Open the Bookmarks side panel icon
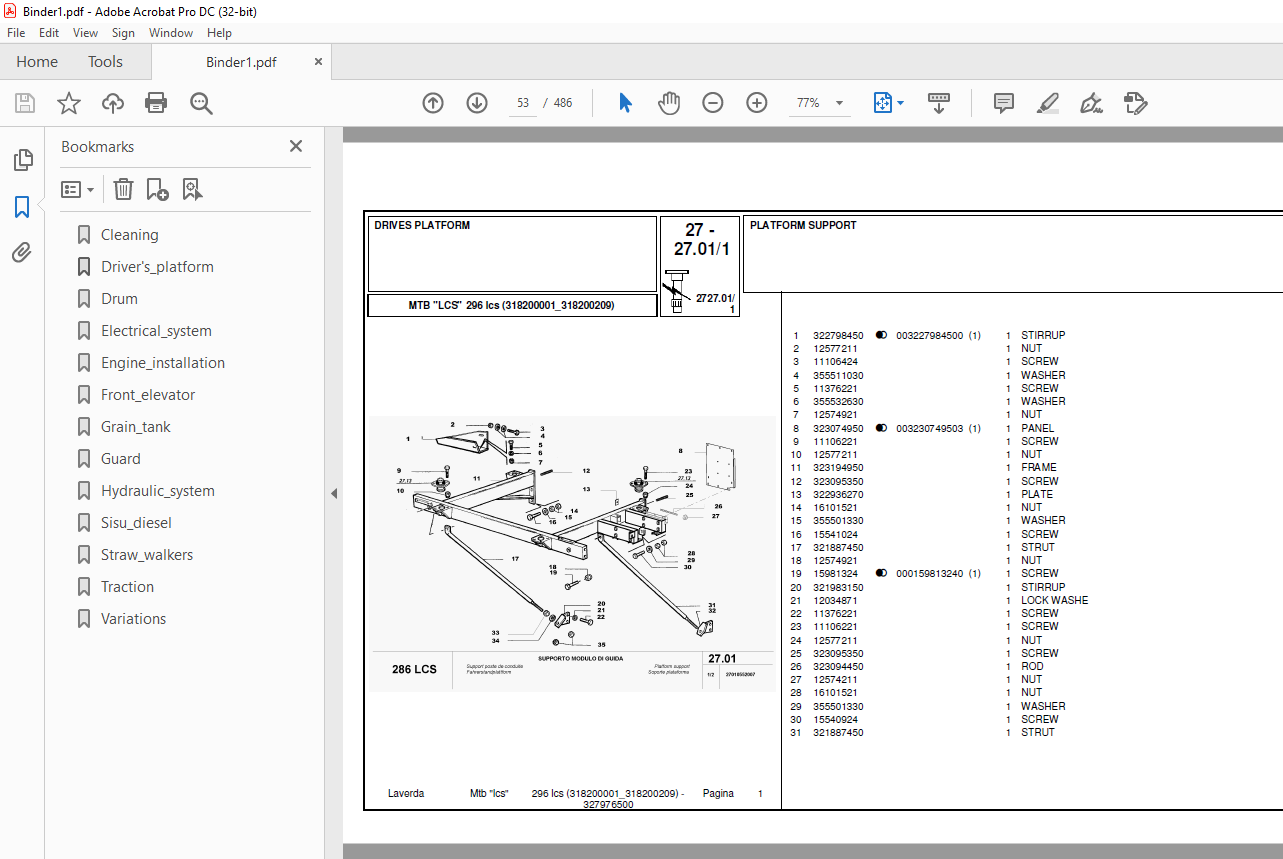The height and width of the screenshot is (859, 1283). click(x=22, y=207)
